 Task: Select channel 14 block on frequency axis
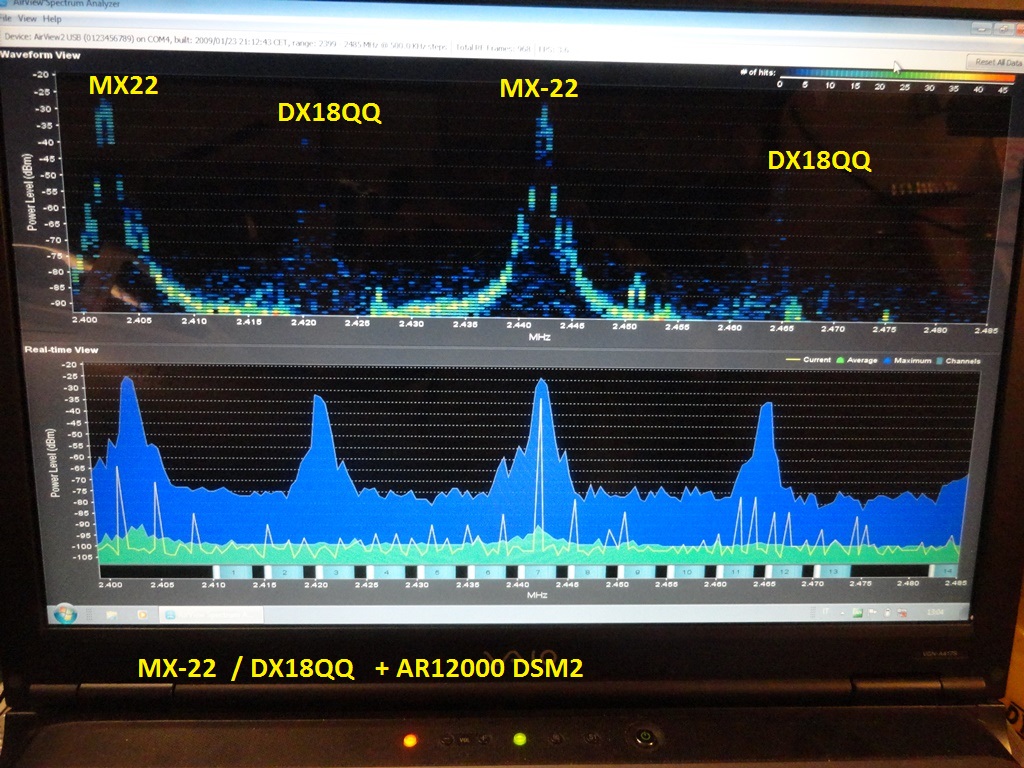pyautogui.click(x=946, y=570)
